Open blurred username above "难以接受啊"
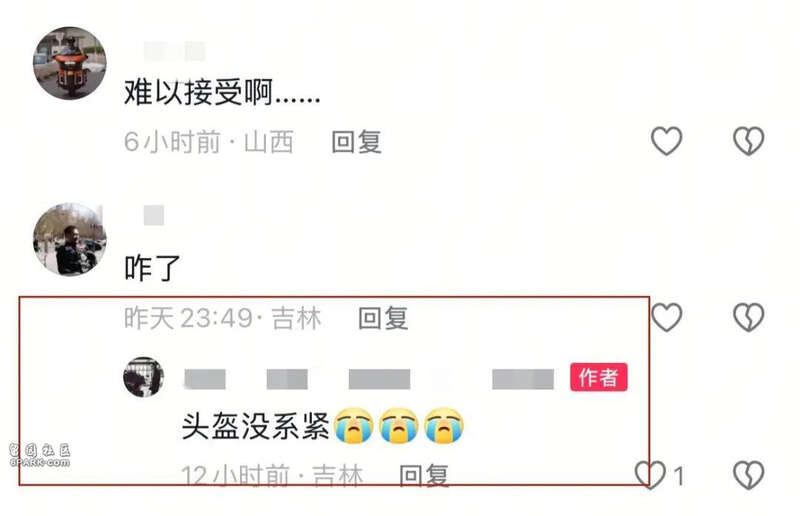 coord(174,52)
